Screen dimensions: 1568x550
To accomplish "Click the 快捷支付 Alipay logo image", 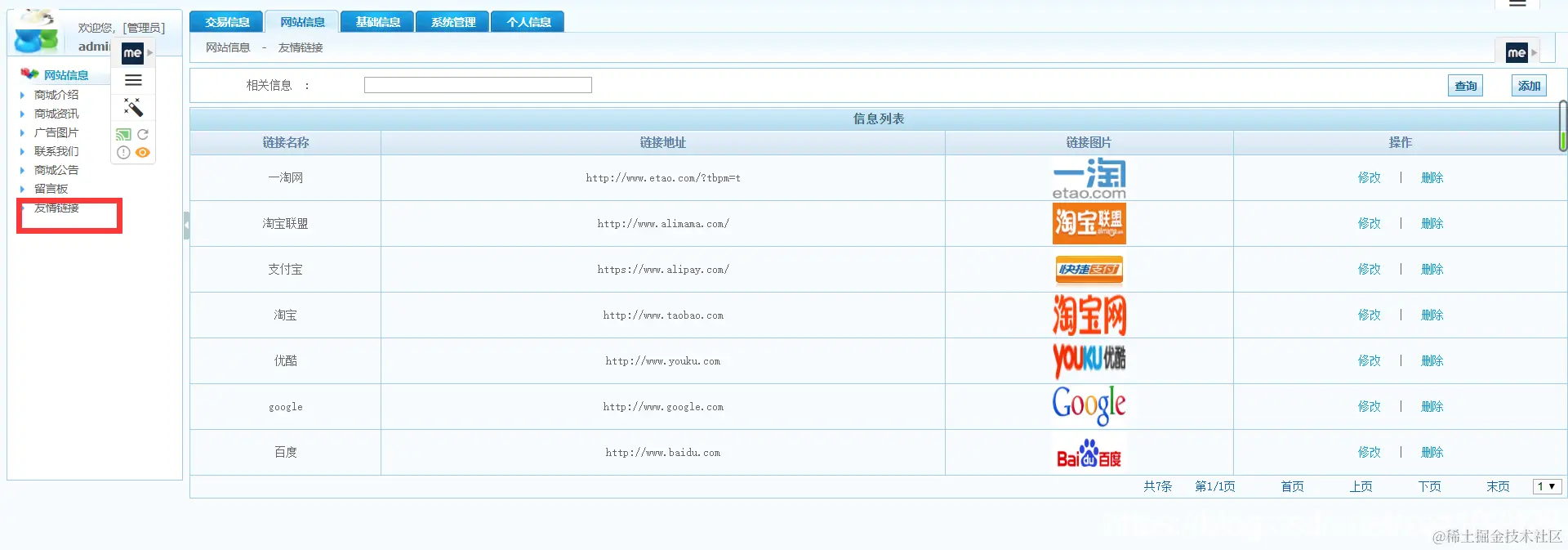I will pyautogui.click(x=1089, y=269).
